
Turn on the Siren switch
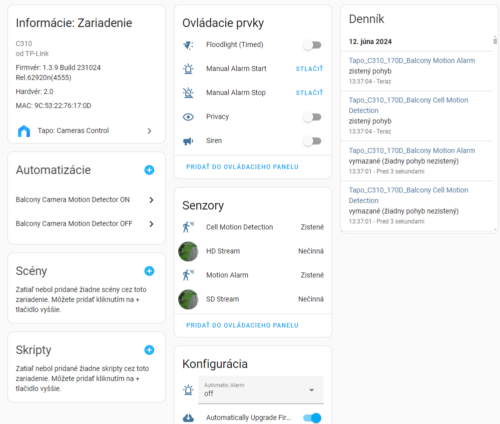[x=312, y=141]
